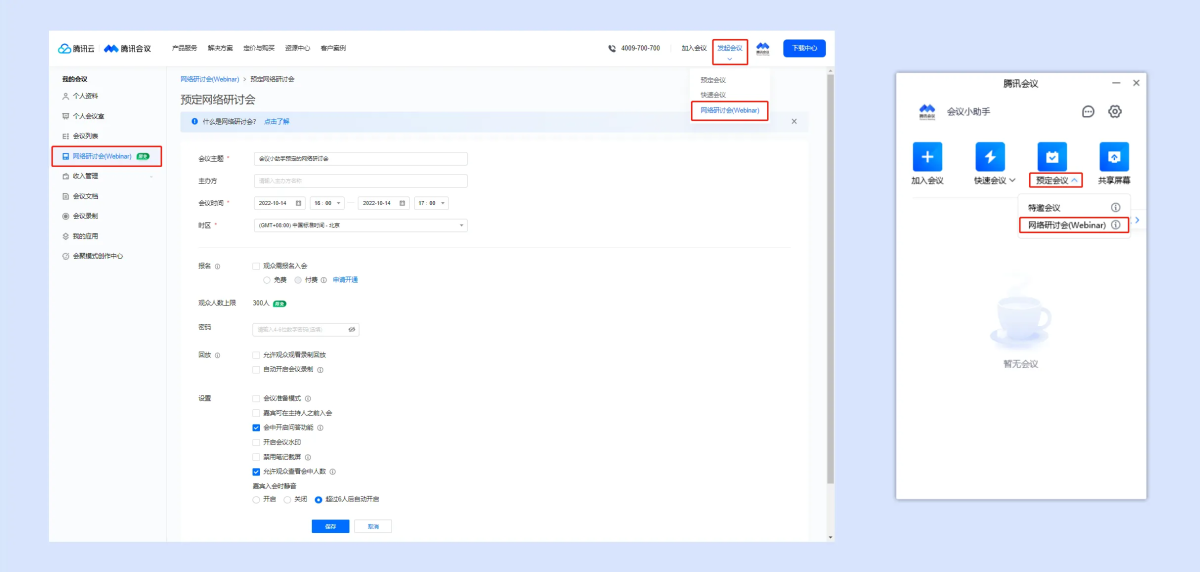This screenshot has height=572, width=1200.
Task: Click info icon beside 特邀会议 in client
Action: 1115,208
